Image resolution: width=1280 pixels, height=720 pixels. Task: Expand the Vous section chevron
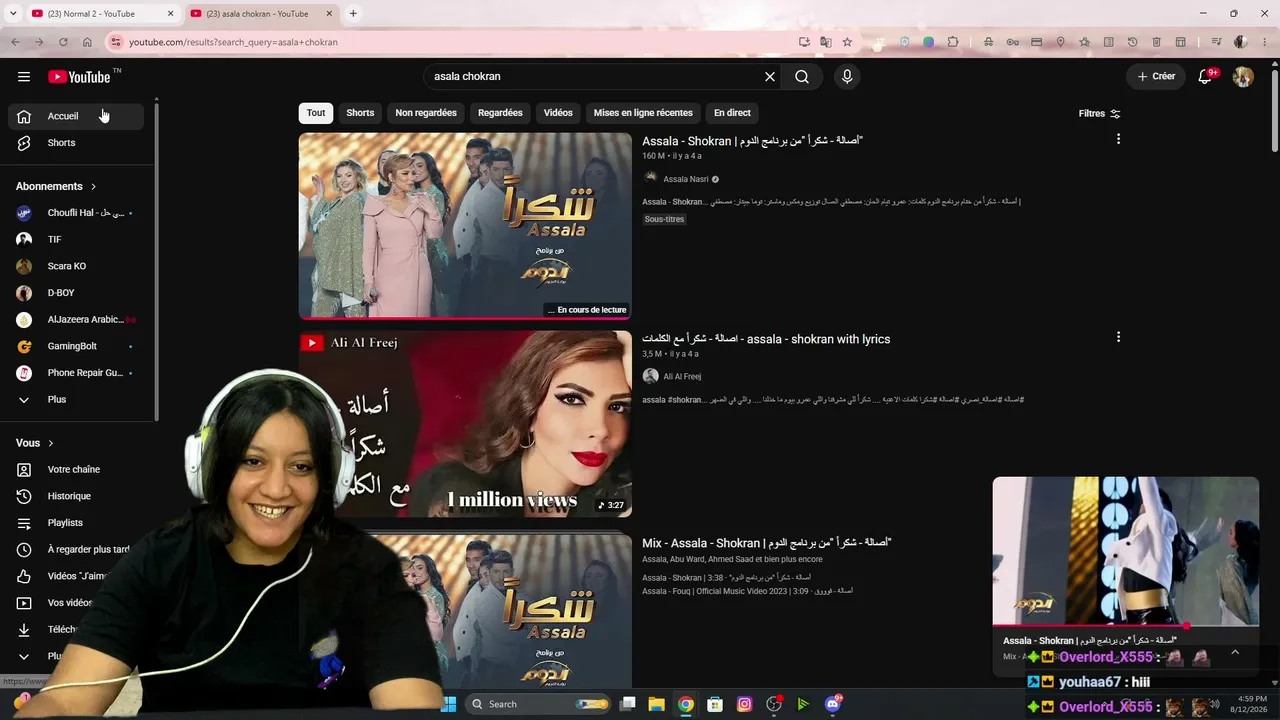[51, 443]
